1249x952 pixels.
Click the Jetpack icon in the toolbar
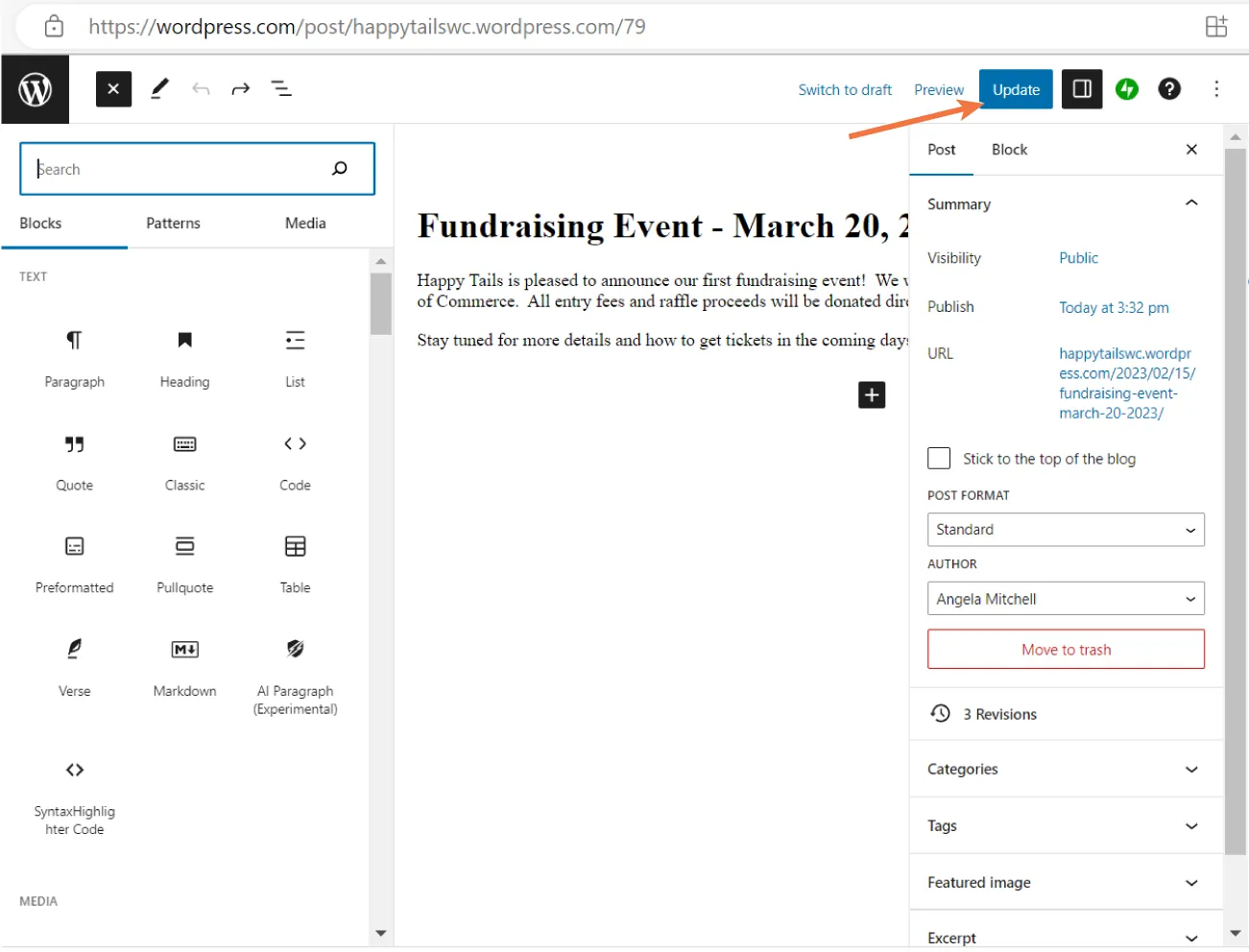click(x=1126, y=88)
